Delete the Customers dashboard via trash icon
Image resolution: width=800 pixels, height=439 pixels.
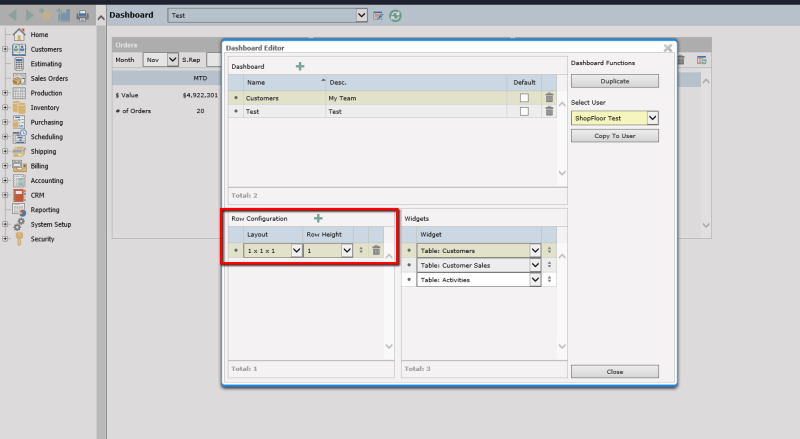[x=549, y=98]
